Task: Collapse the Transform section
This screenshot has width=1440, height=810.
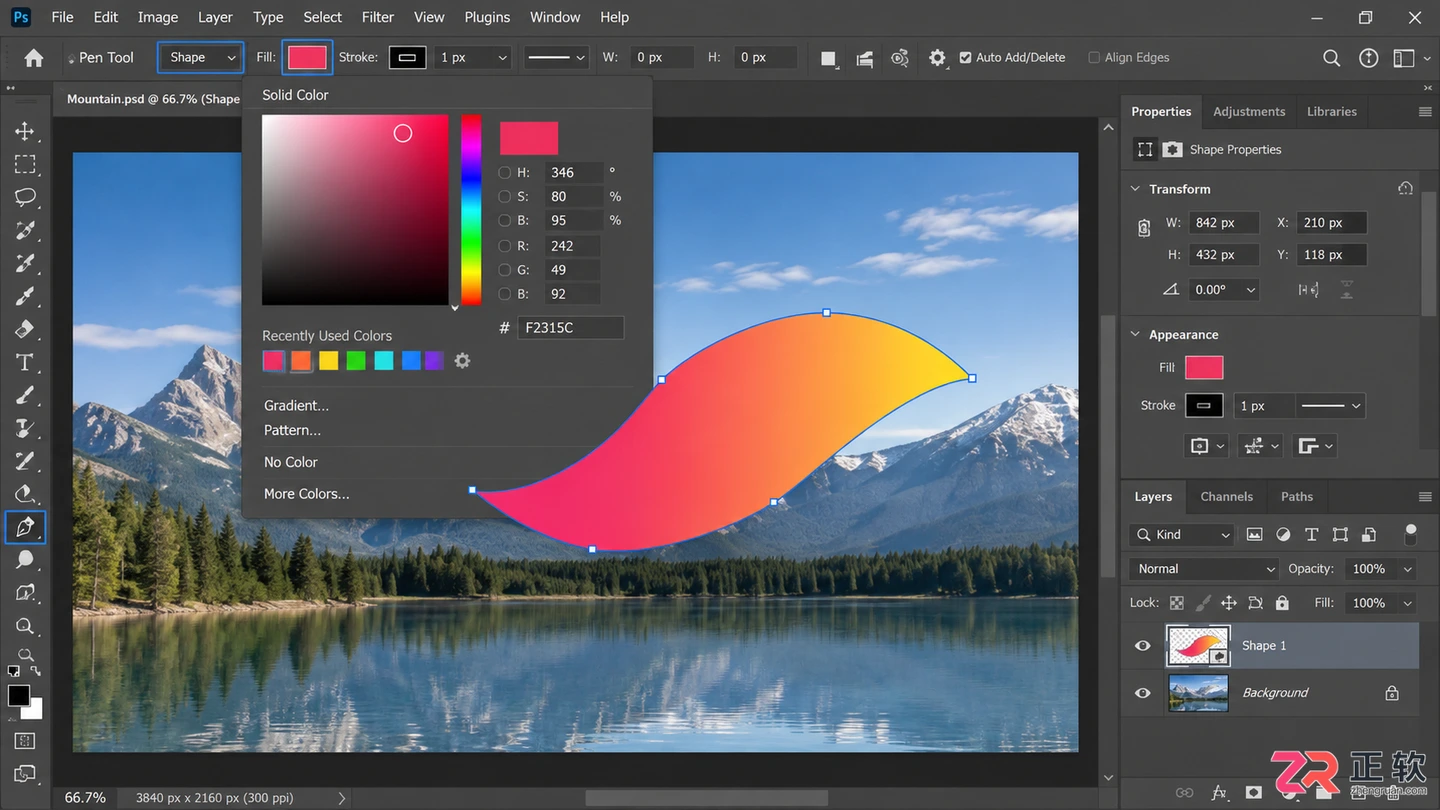Action: pos(1135,189)
